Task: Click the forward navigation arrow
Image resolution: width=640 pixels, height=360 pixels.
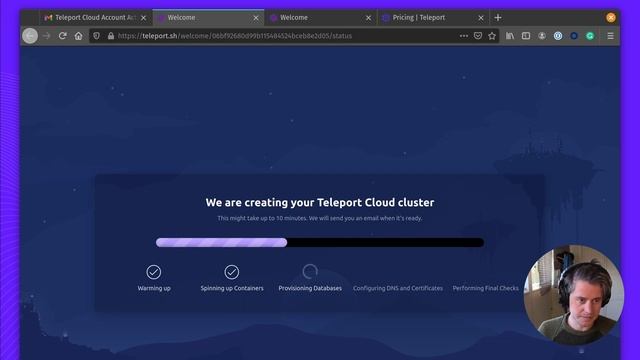Action: pos(47,36)
